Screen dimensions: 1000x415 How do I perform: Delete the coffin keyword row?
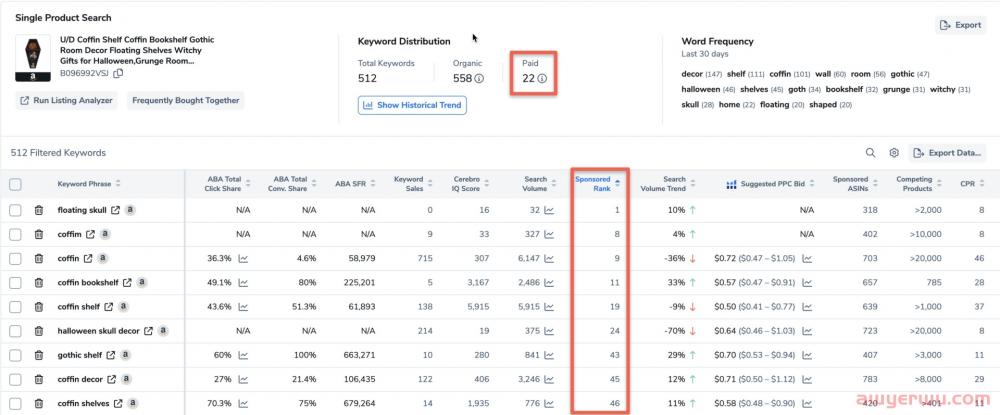coord(39,258)
